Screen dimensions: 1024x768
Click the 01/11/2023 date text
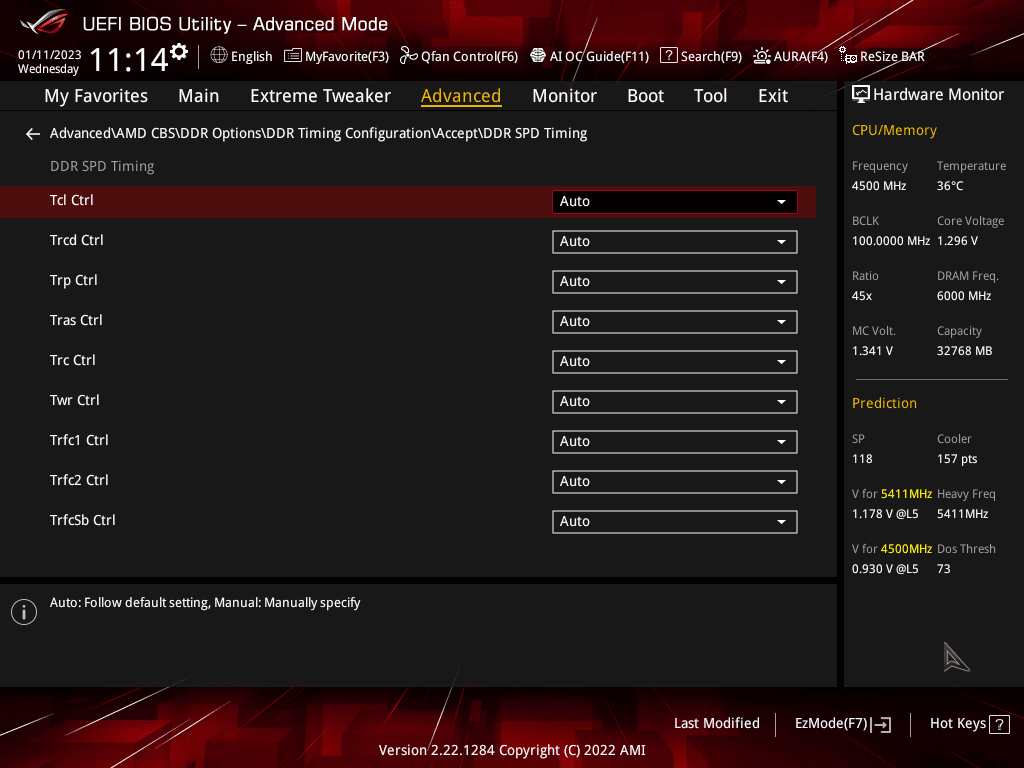click(50, 55)
